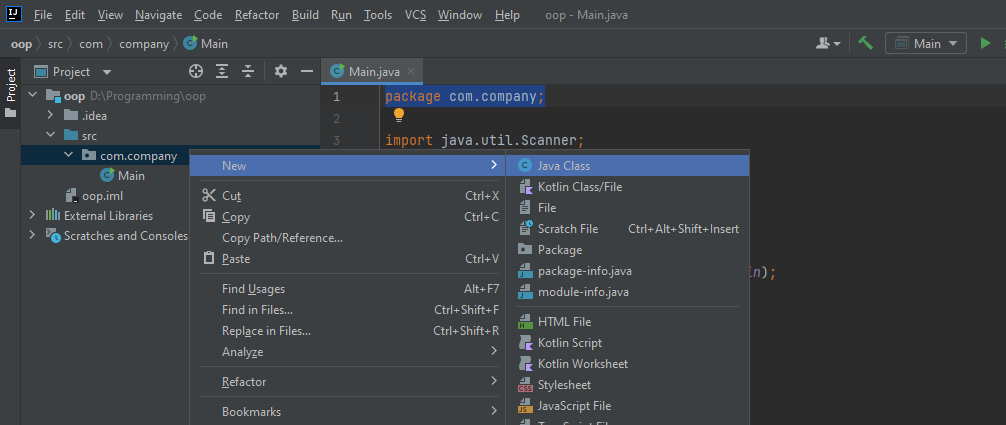Click the oop breadcrumb in navigation bar
This screenshot has height=425, width=1006.
coord(21,44)
